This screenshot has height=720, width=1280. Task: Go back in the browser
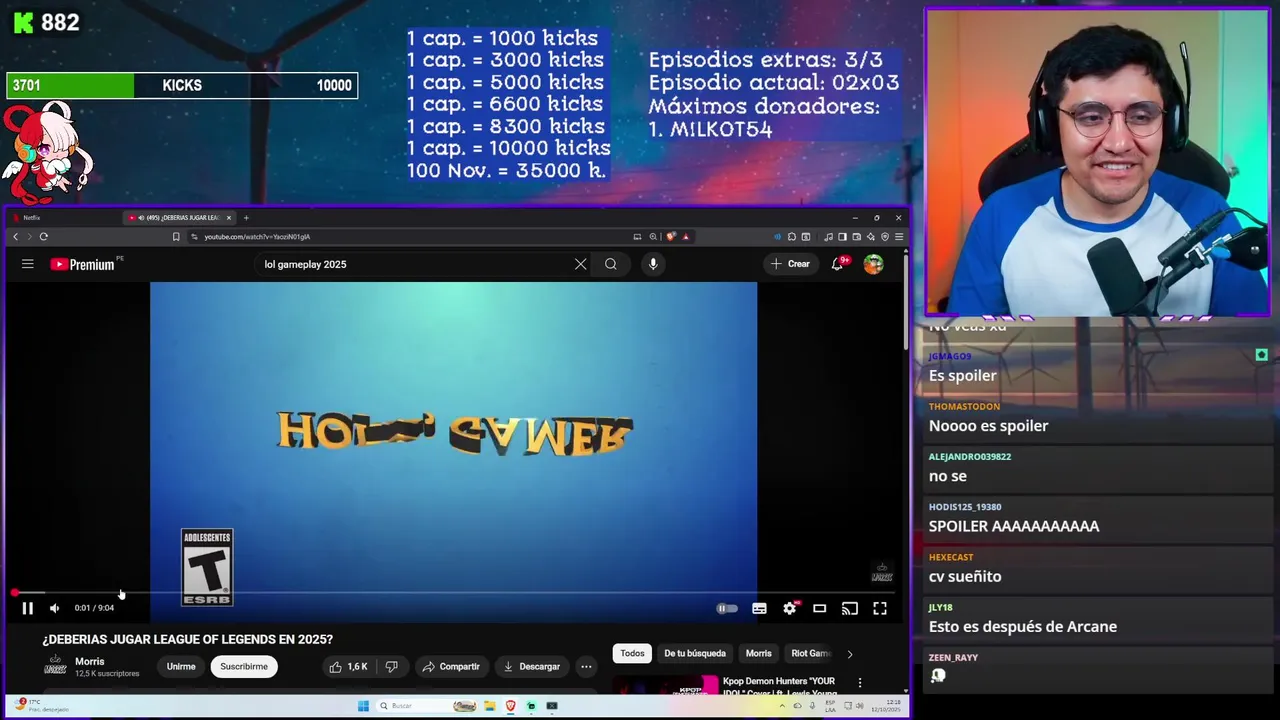(x=15, y=237)
